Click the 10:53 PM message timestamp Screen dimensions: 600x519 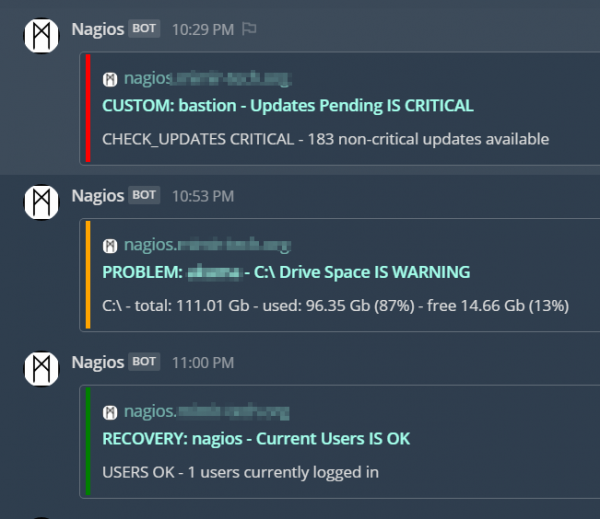click(203, 196)
